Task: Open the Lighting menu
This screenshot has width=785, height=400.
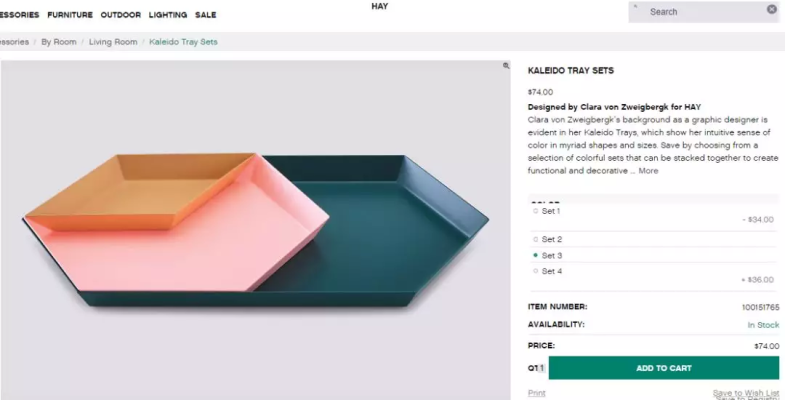Action: tap(168, 15)
